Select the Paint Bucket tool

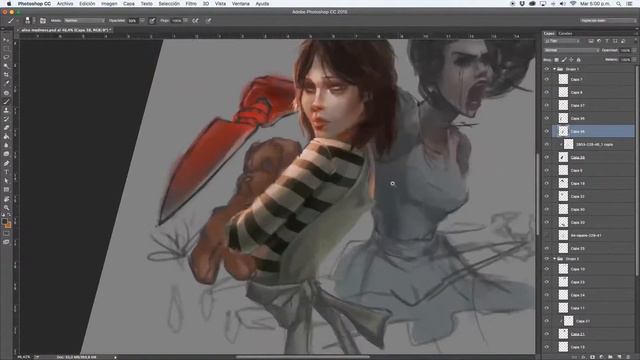(x=6, y=136)
